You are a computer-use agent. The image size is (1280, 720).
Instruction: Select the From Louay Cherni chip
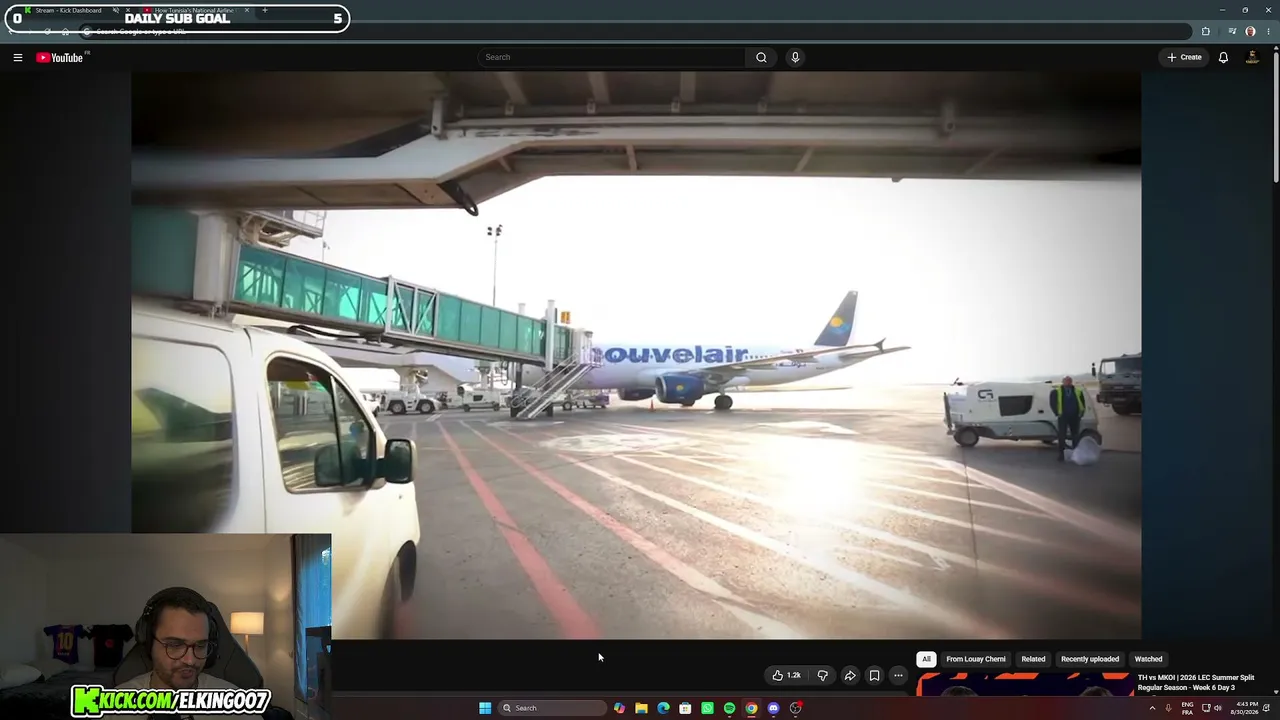coord(976,659)
